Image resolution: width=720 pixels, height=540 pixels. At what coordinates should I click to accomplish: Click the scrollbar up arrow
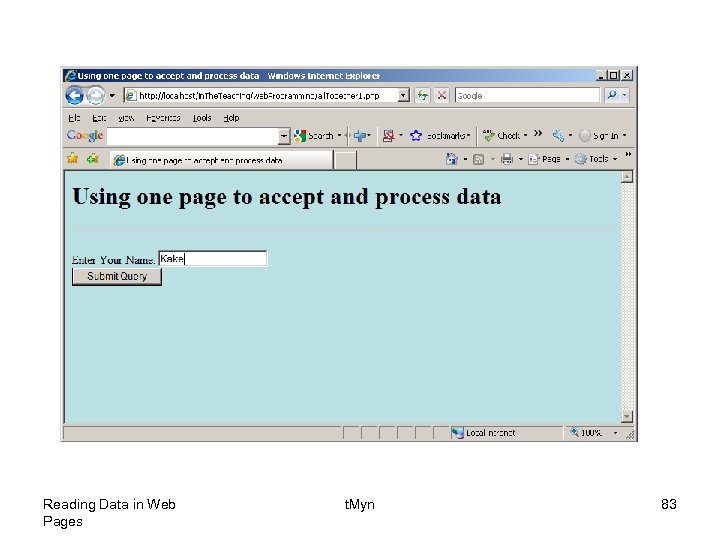tap(627, 177)
